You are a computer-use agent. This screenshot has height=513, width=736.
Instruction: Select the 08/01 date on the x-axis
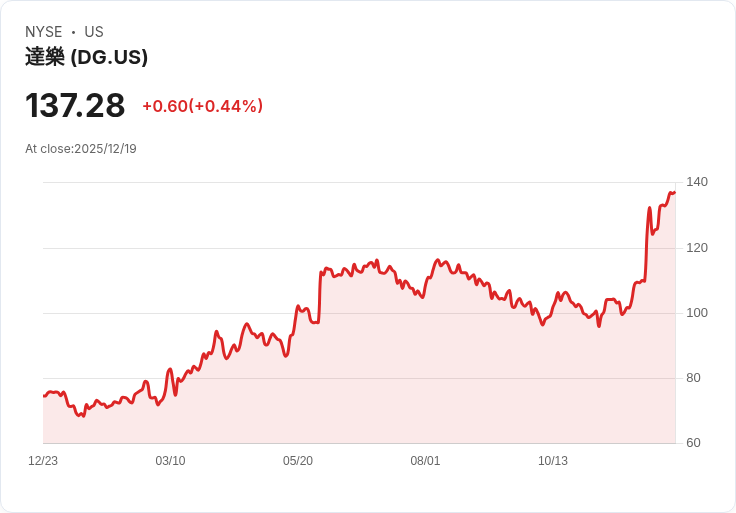coord(425,461)
